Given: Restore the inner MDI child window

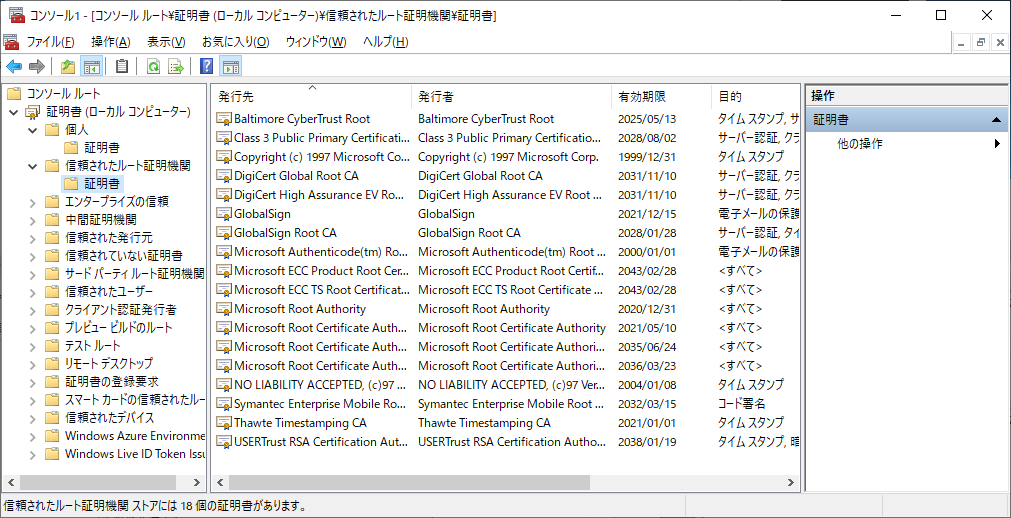Looking at the screenshot, I should pos(981,43).
